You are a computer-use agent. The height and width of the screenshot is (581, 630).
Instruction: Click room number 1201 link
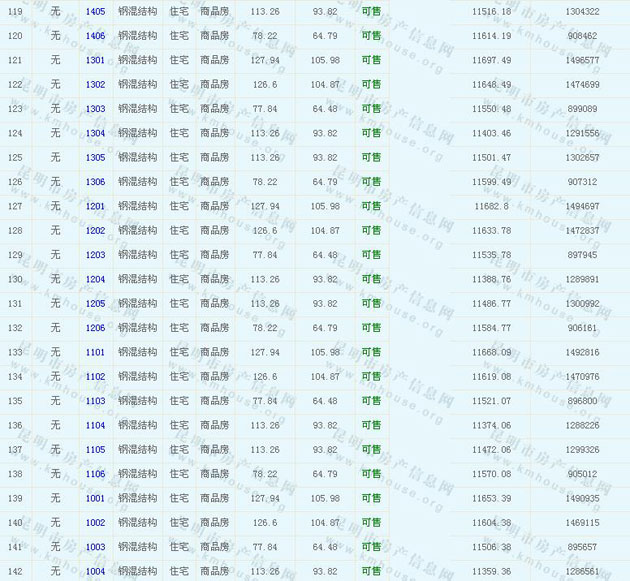[95, 206]
